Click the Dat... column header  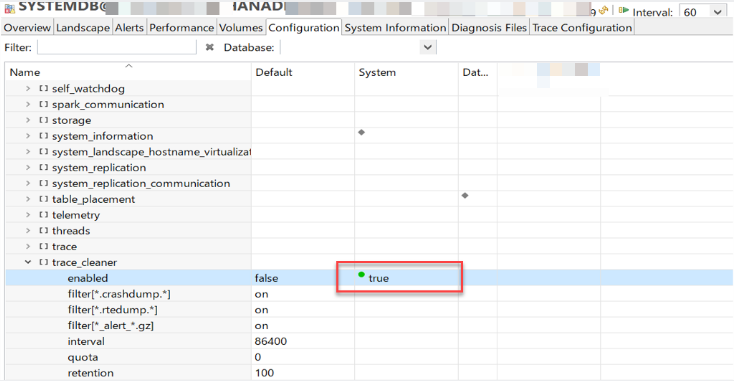click(x=477, y=72)
